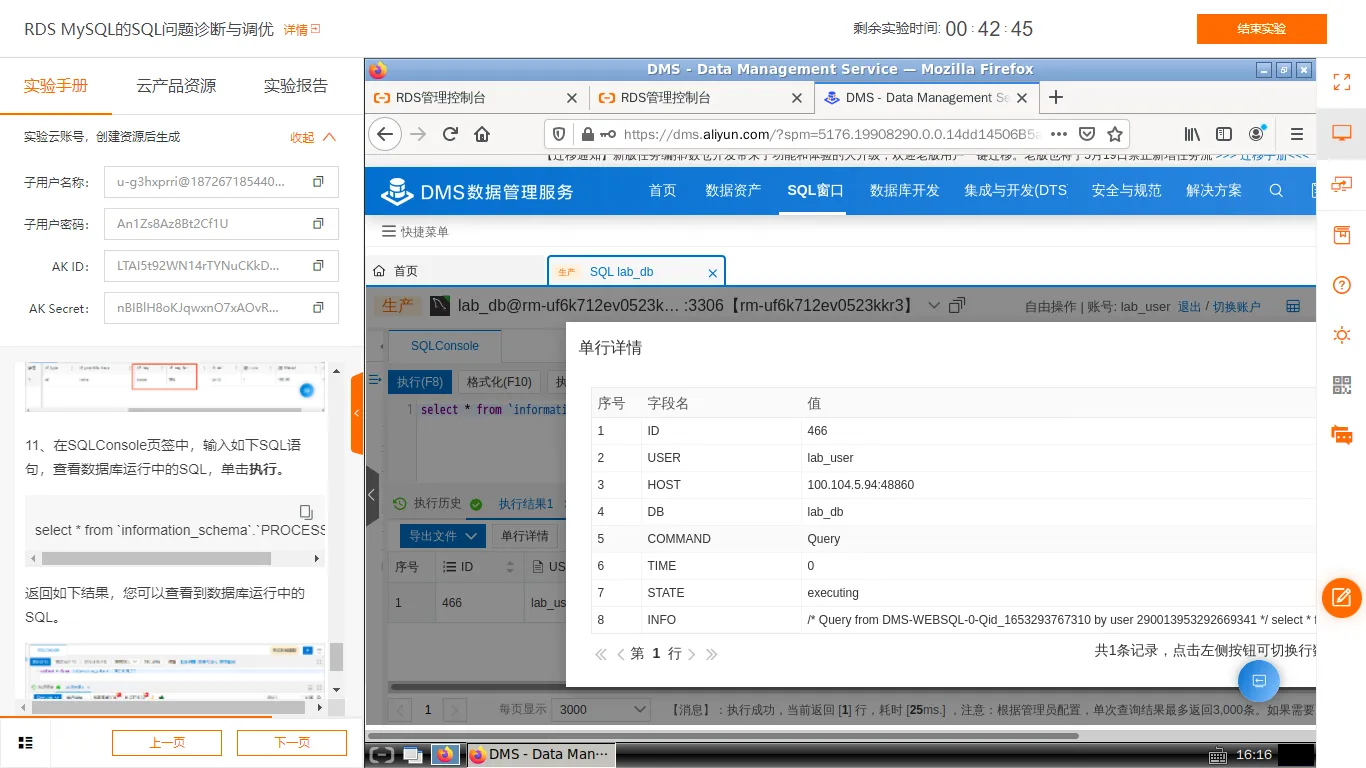Open new Firefox tab with plus
Image resolution: width=1366 pixels, height=768 pixels.
(x=1055, y=97)
